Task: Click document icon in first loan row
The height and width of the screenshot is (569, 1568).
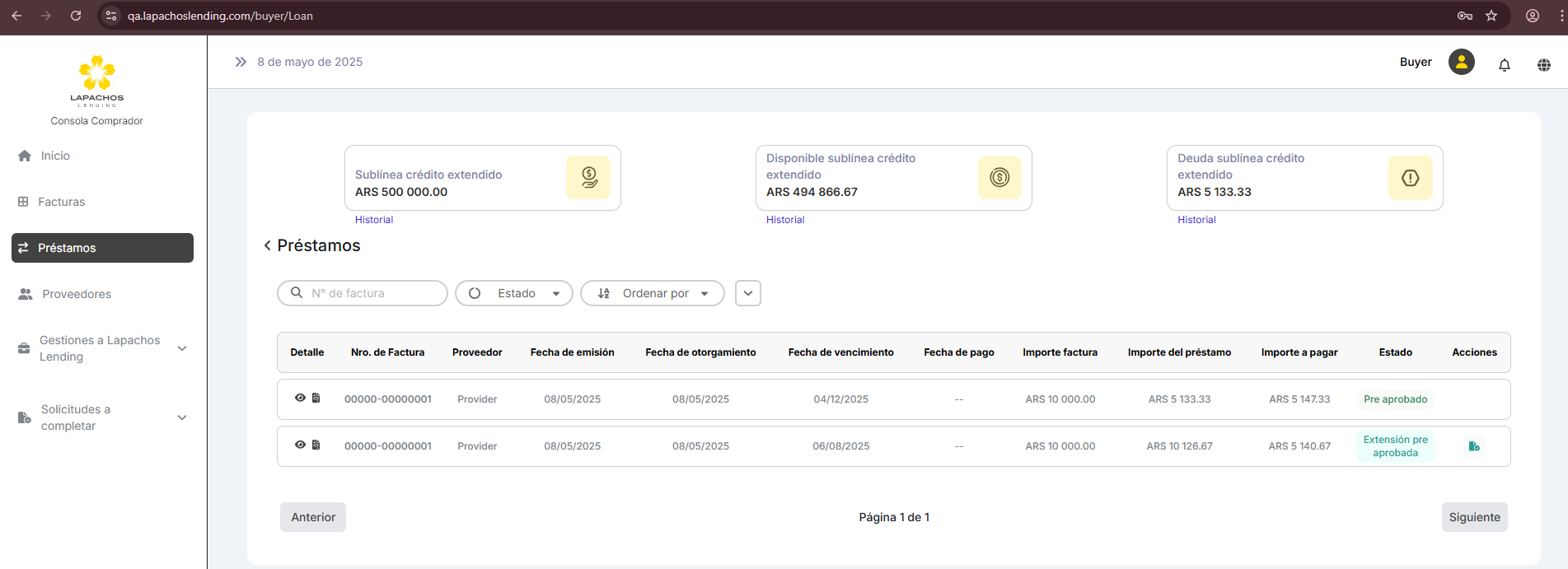Action: (316, 398)
